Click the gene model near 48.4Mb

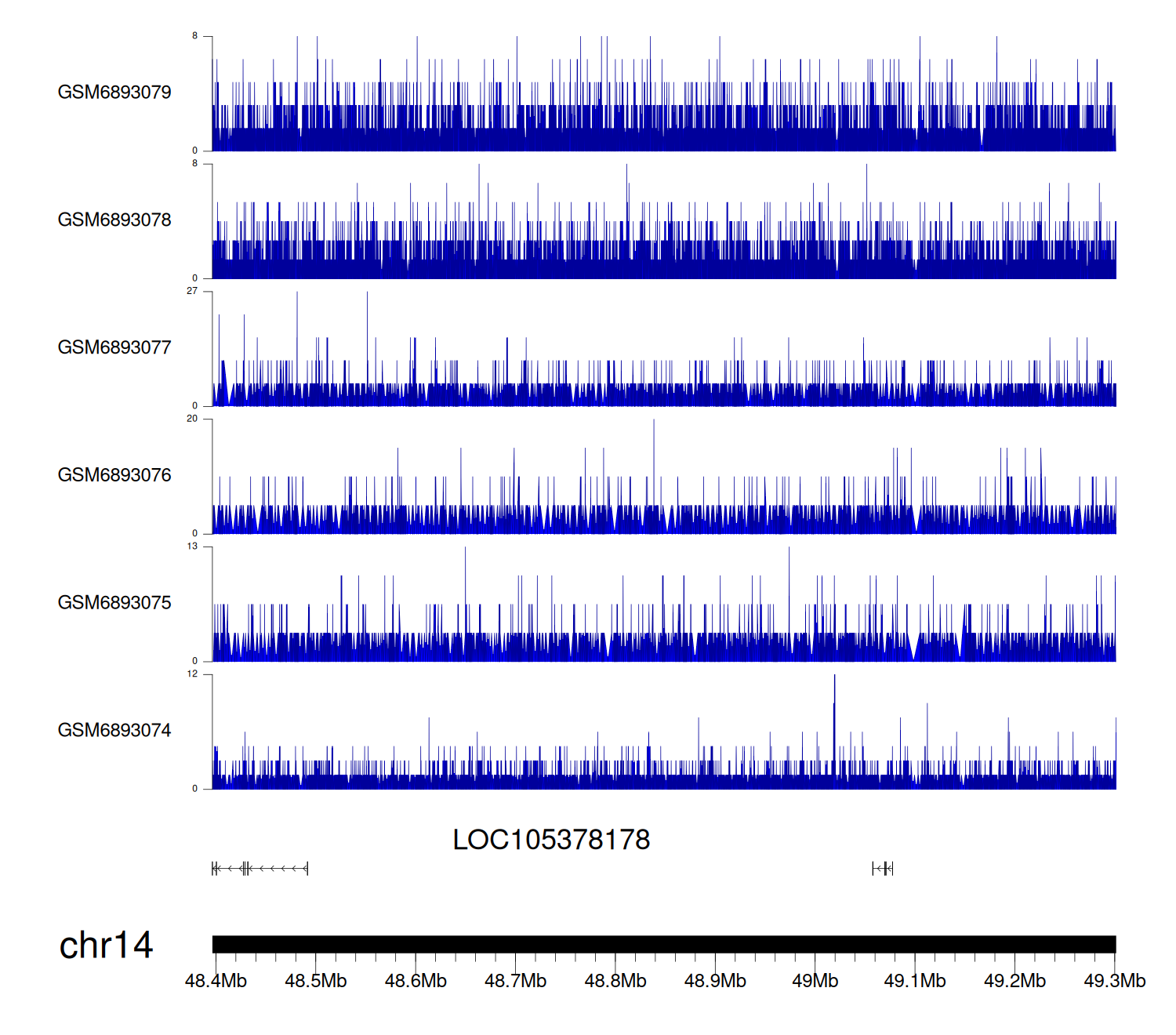point(260,868)
